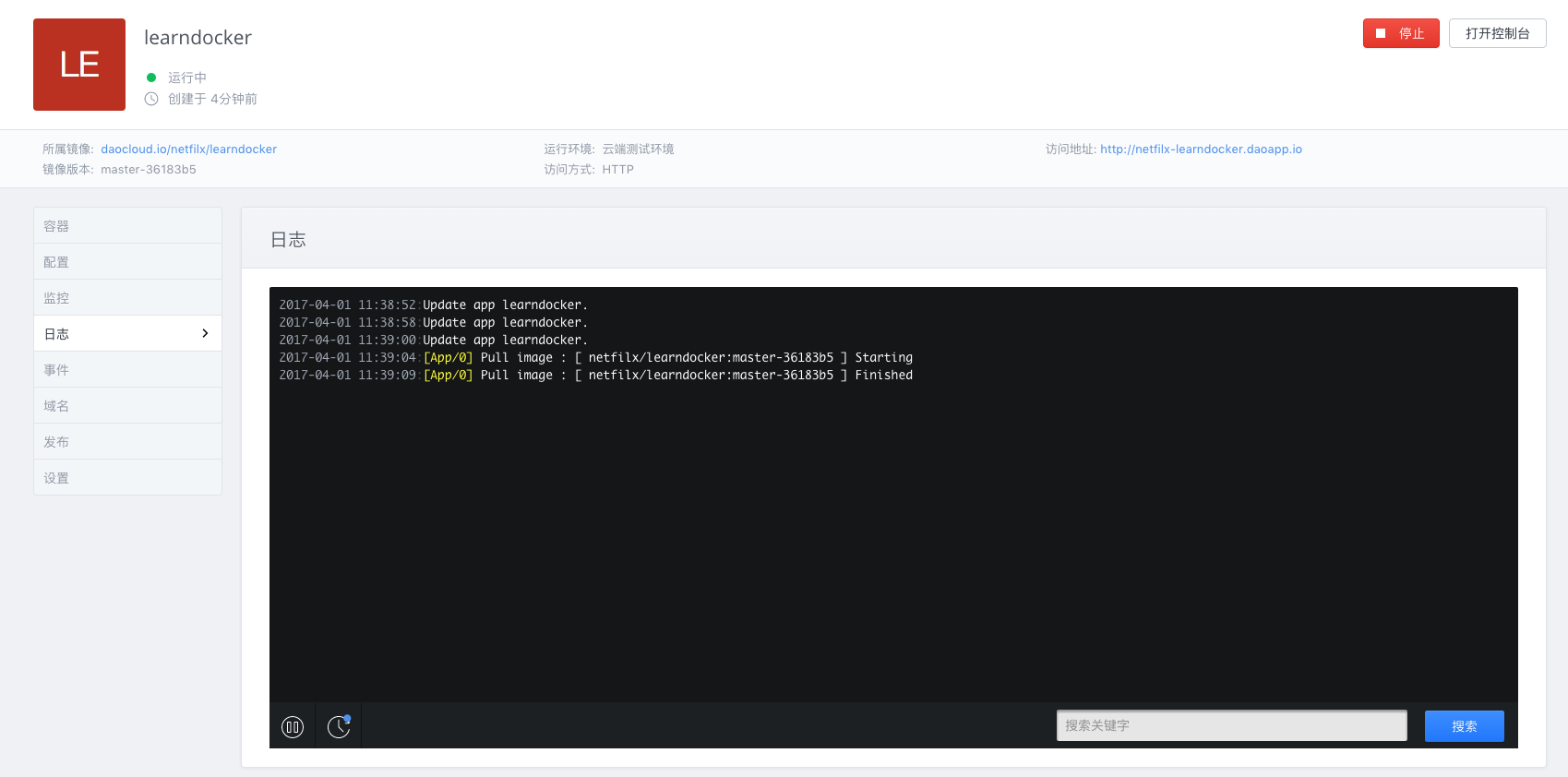This screenshot has width=1568, height=777.
Task: Stop the app with the red 停止 button
Action: pyautogui.click(x=1401, y=33)
